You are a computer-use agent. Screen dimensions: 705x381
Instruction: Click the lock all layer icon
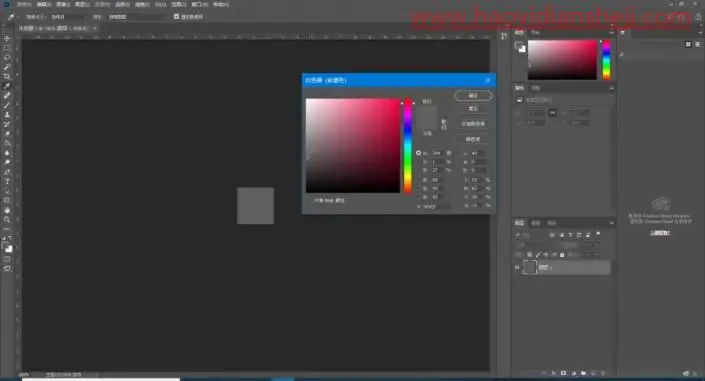562,255
